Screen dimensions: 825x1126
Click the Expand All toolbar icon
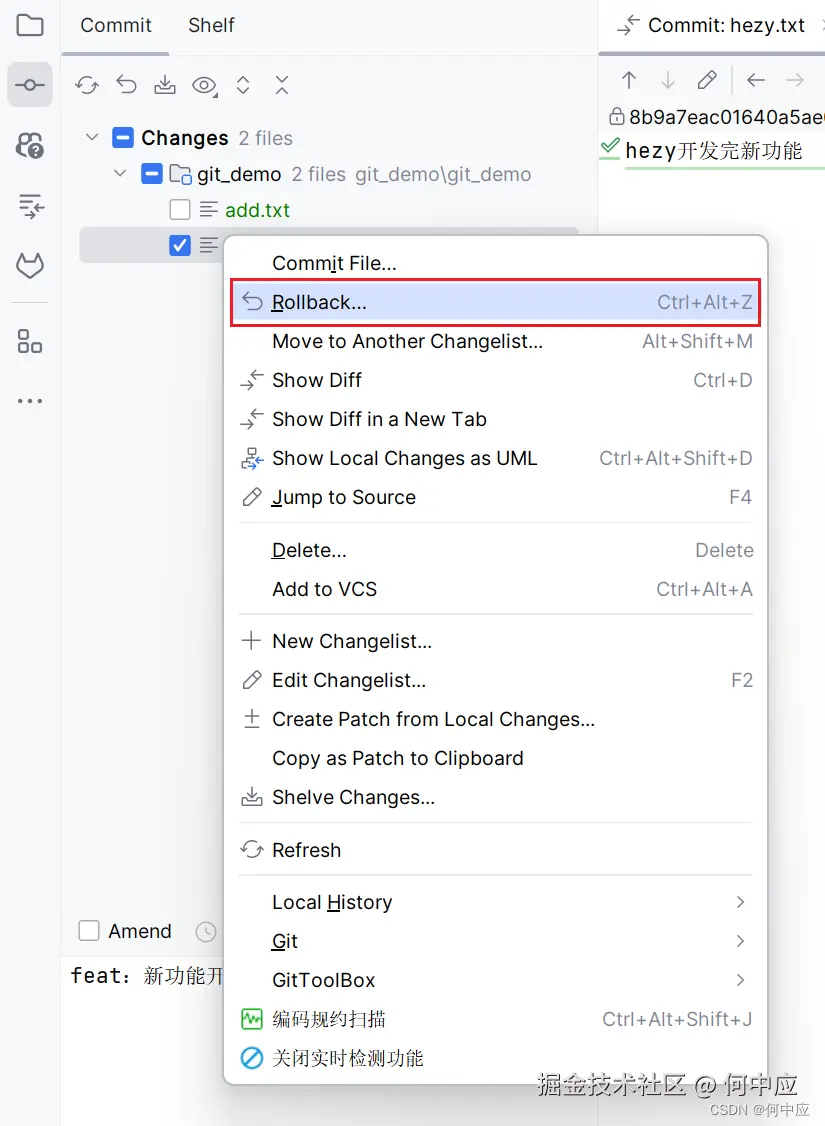243,85
